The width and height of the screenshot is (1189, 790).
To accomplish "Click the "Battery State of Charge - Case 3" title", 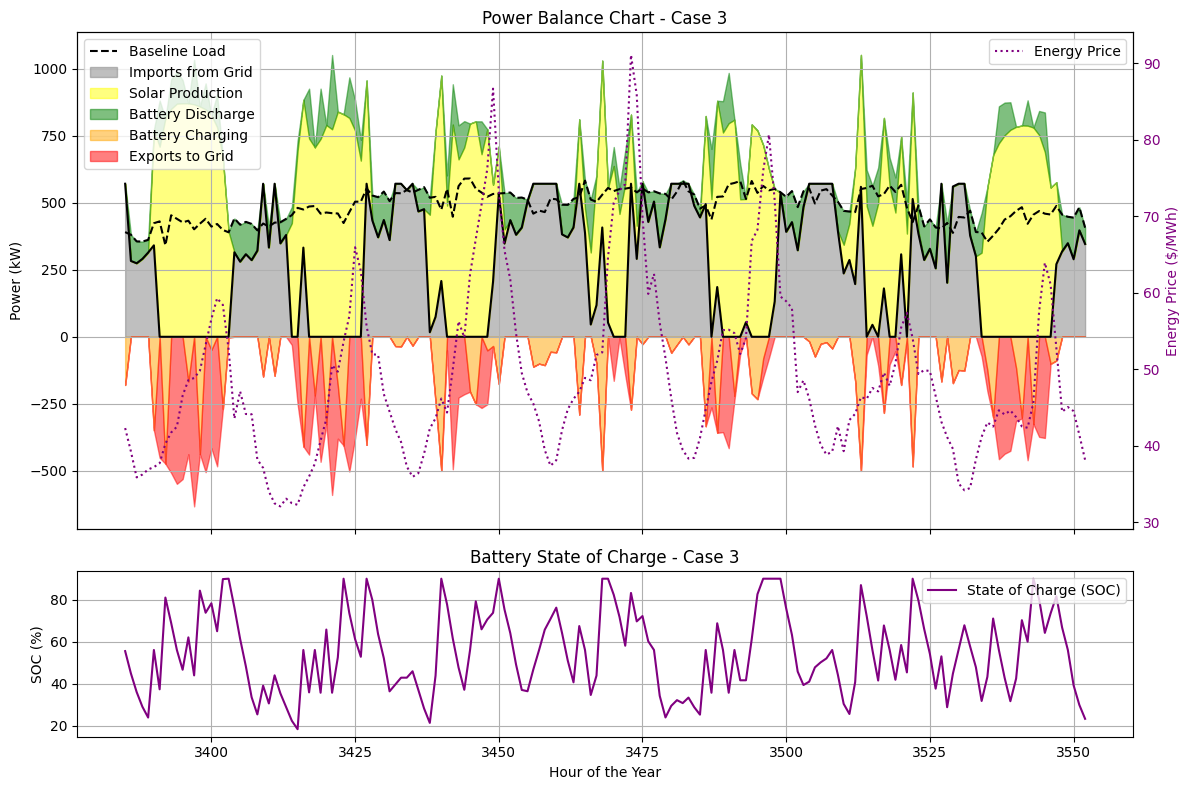I will click(x=604, y=556).
